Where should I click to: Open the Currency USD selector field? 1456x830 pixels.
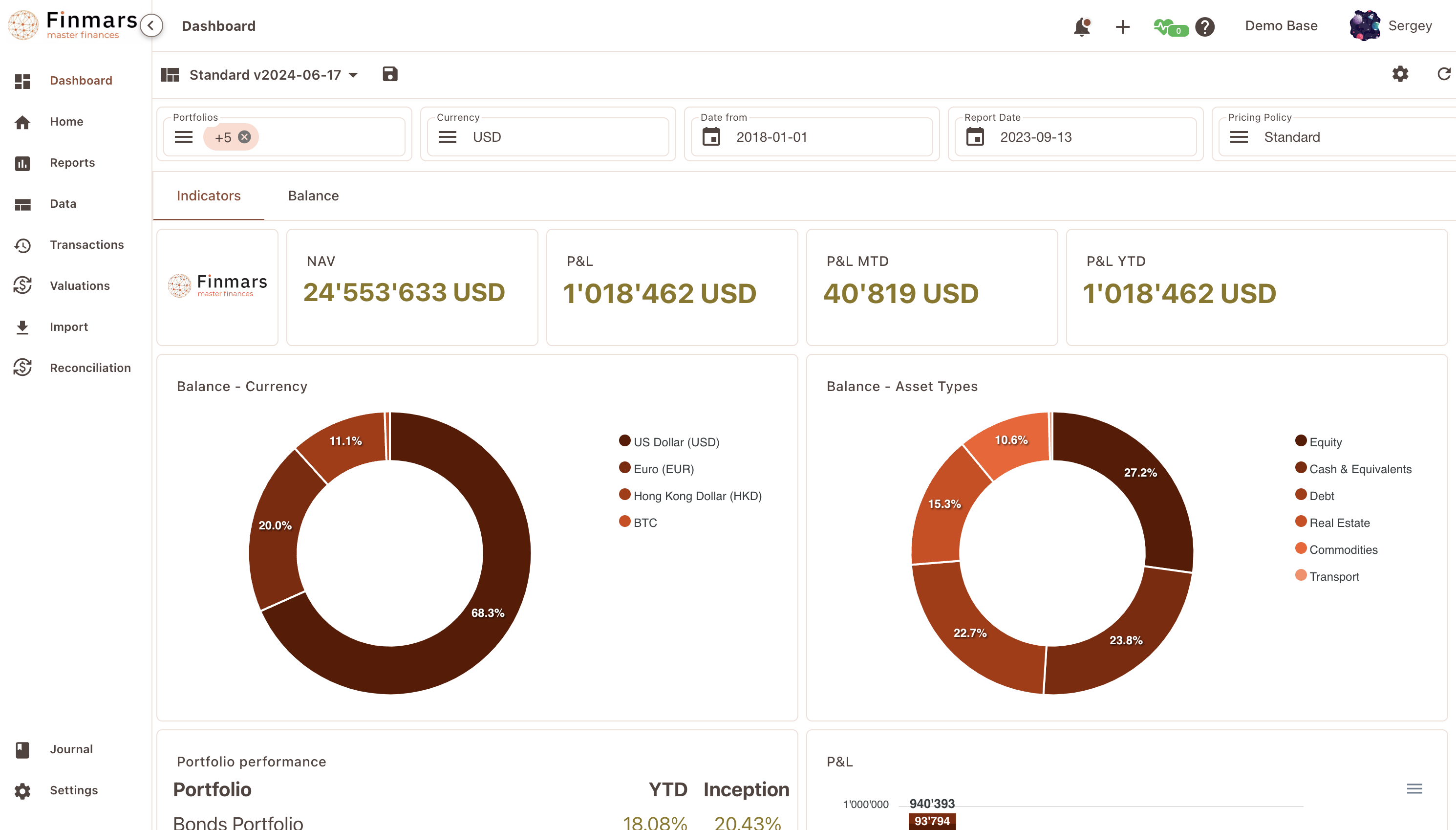click(547, 137)
